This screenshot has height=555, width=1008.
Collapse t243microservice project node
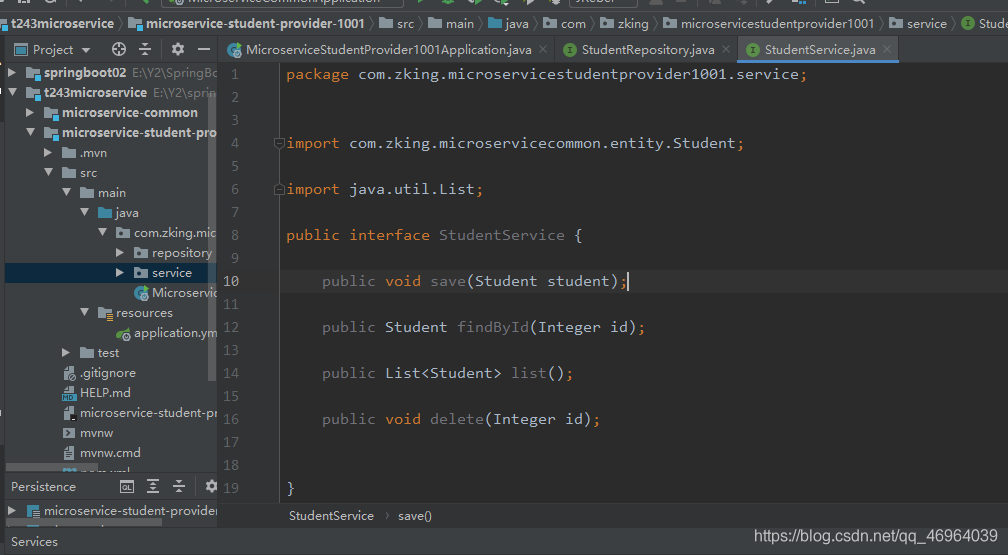12,93
